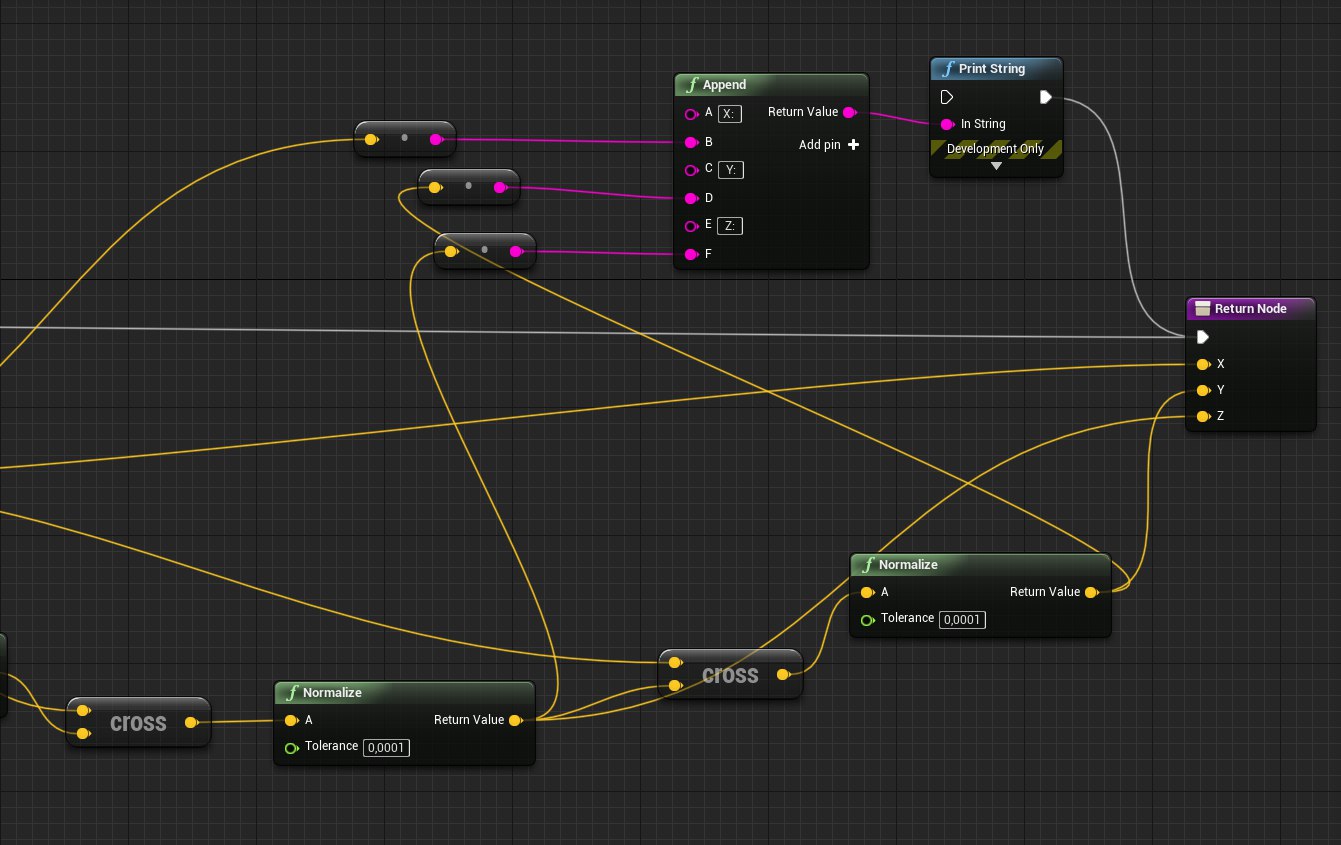Click Return Value pin of upper Normalize node
This screenshot has height=845, width=1341.
click(1092, 592)
